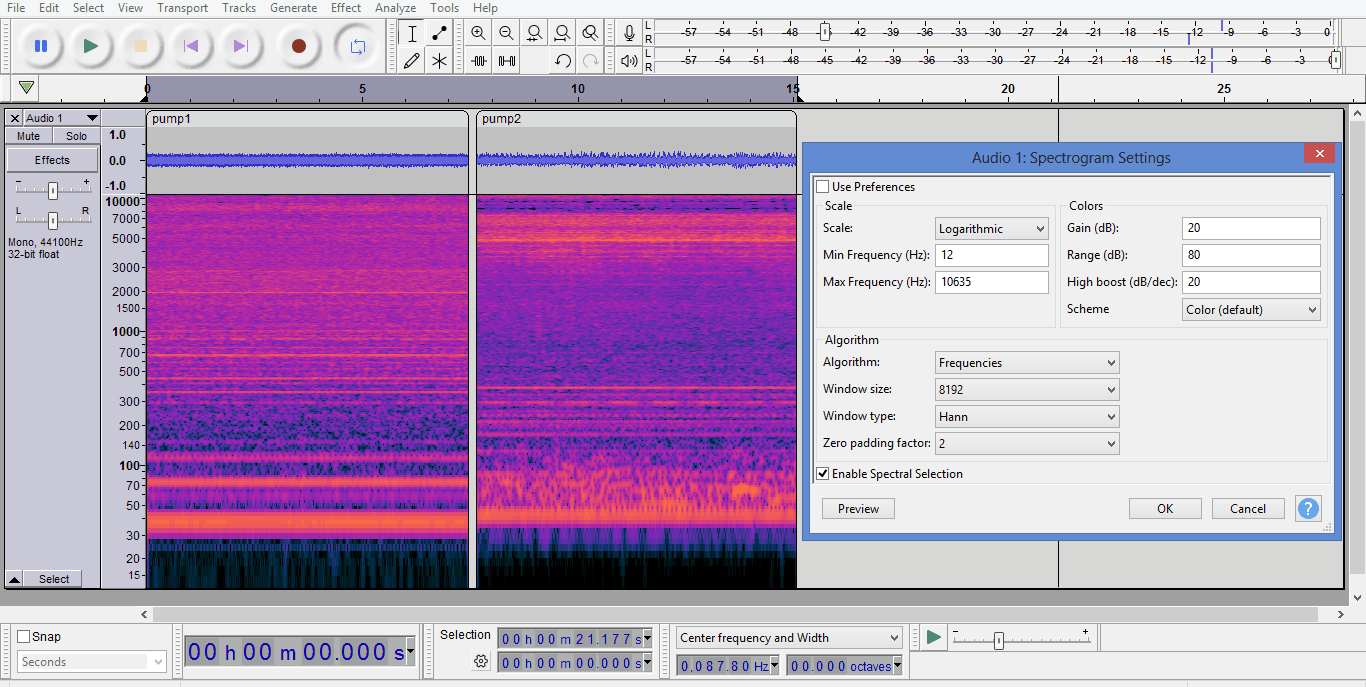Select the Multi-tool asterisk icon
The image size is (1366, 687).
439,61
